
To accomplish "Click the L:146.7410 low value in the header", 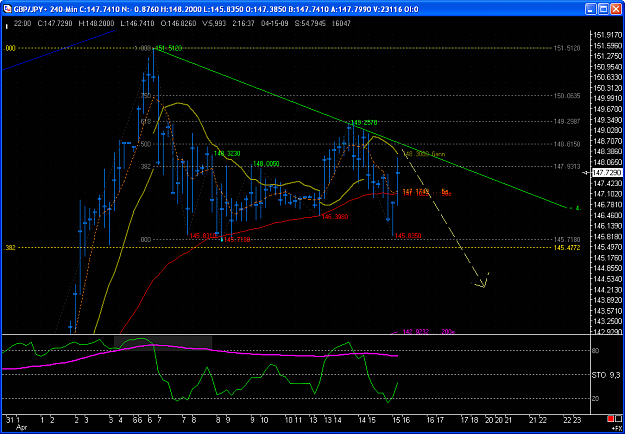I will coord(137,24).
